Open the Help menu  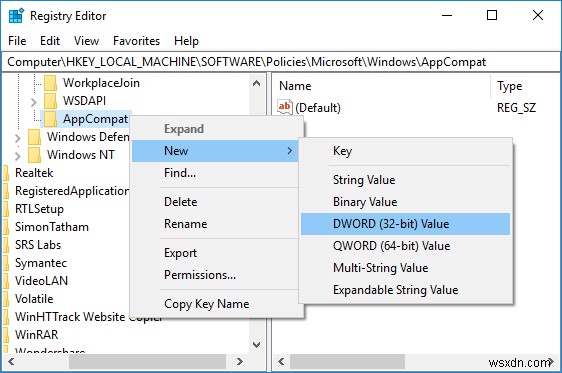tap(186, 41)
